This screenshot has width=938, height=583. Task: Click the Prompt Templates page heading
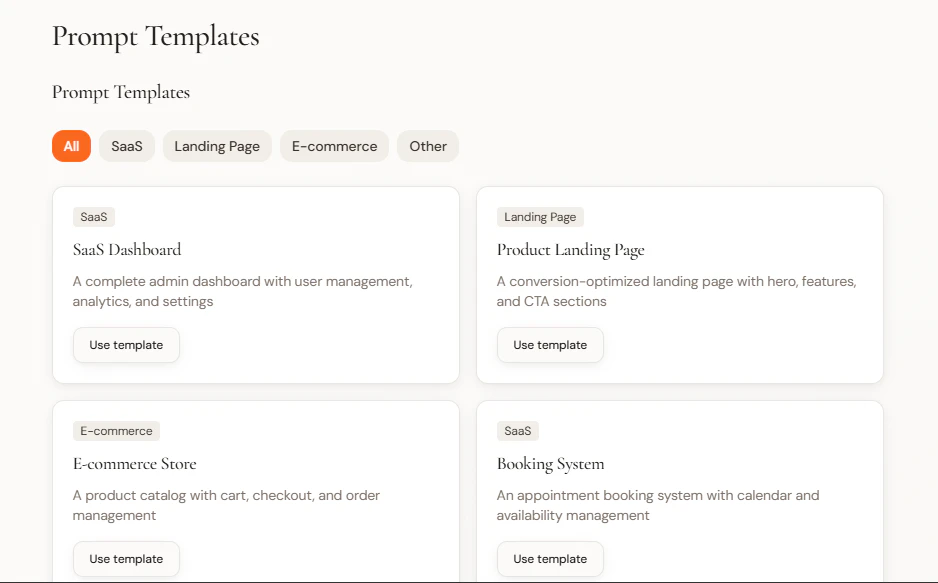click(x=155, y=37)
